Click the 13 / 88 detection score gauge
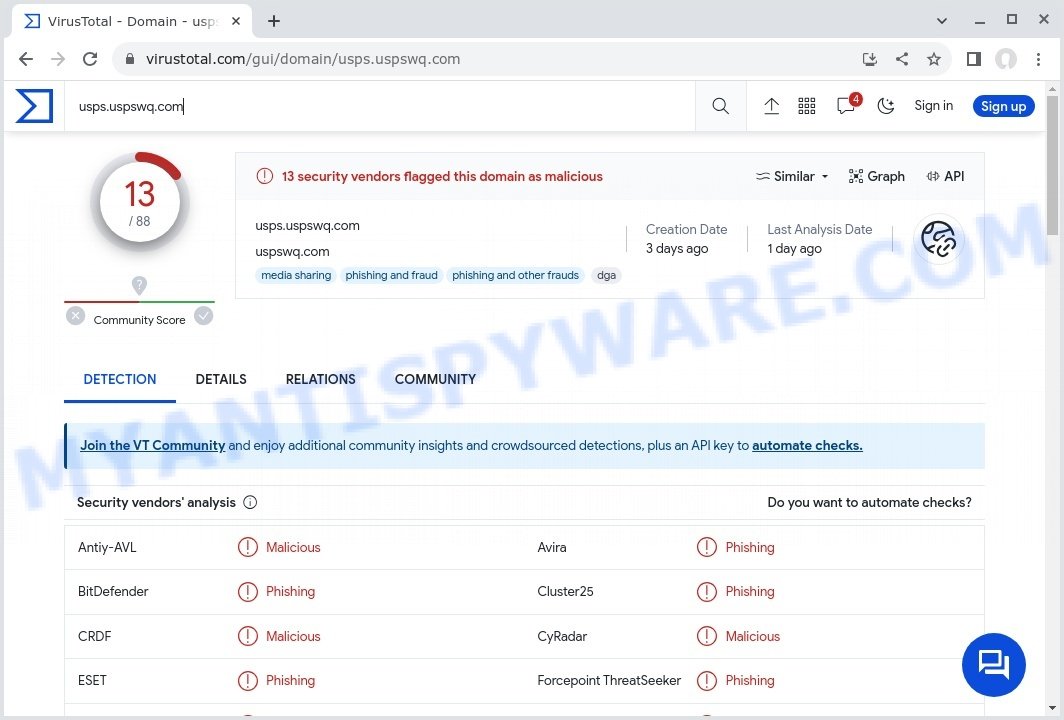The image size is (1064, 720). coord(139,202)
